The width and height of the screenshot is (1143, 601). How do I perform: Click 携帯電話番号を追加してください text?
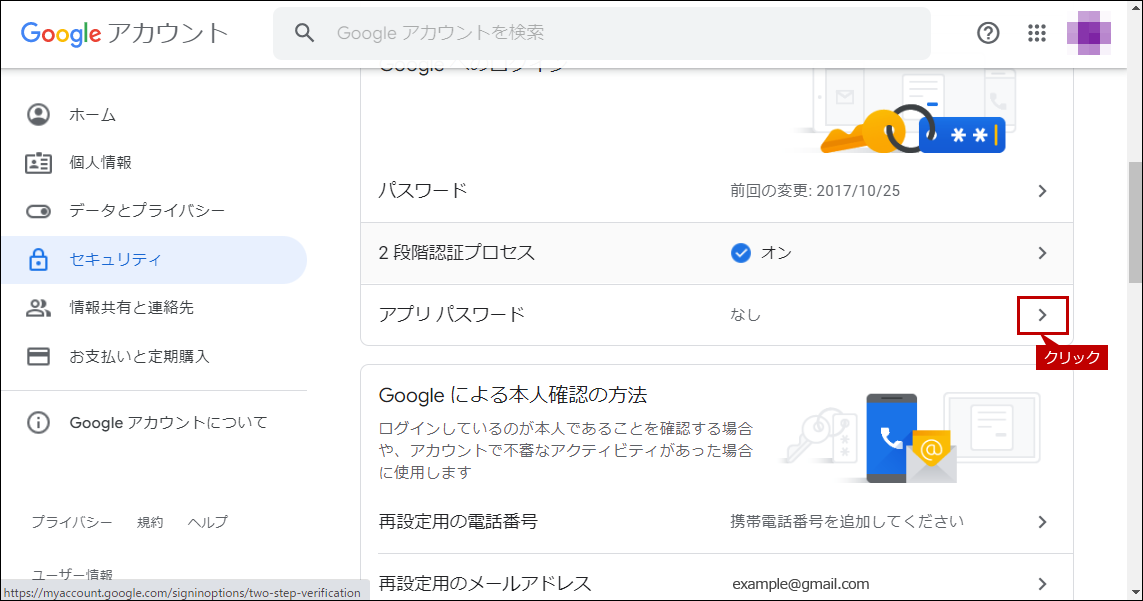coord(847,521)
